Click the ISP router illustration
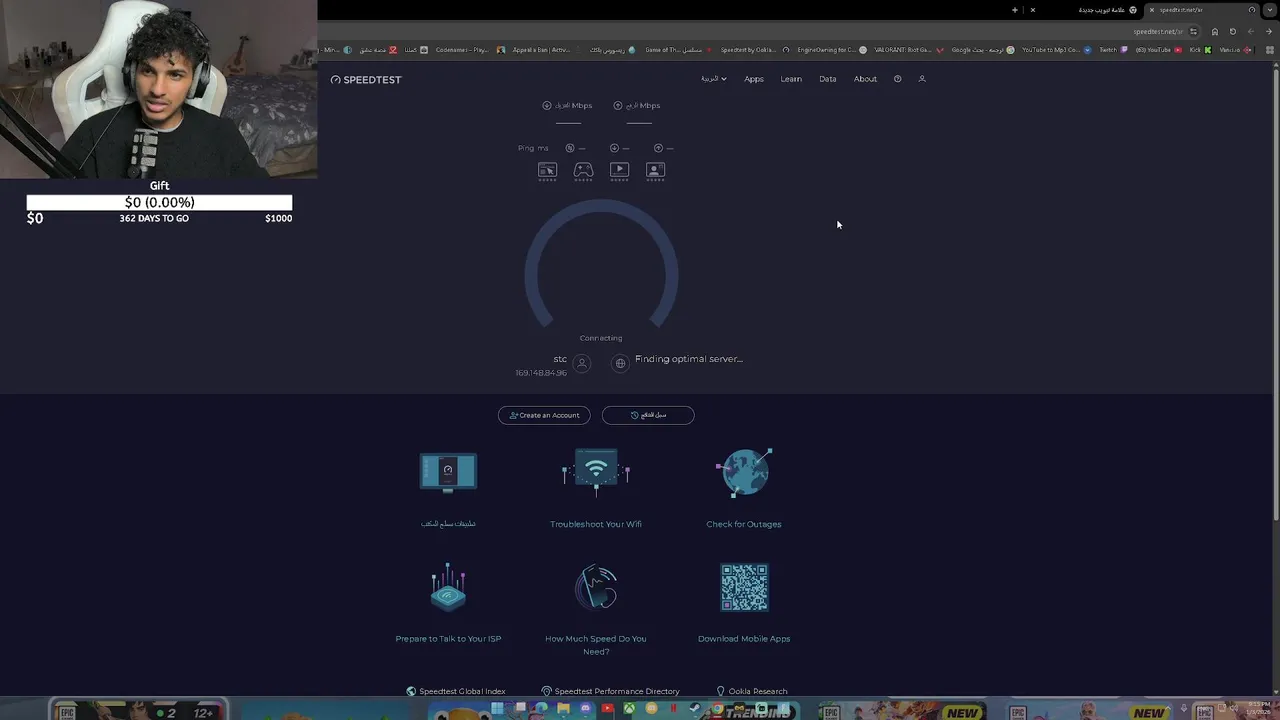Image resolution: width=1280 pixels, height=720 pixels. 448,587
